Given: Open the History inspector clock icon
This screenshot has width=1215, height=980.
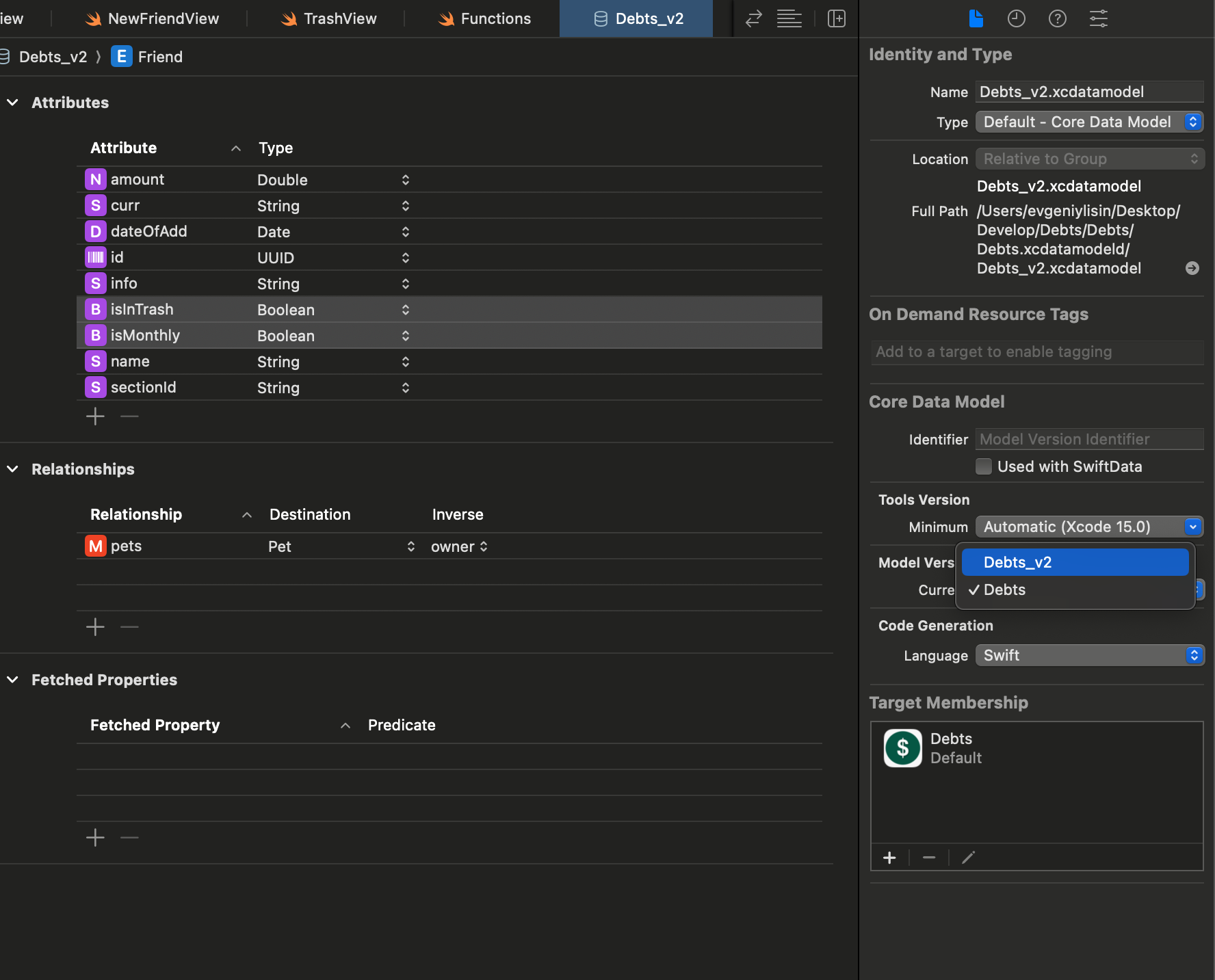Looking at the screenshot, I should click(x=1016, y=18).
